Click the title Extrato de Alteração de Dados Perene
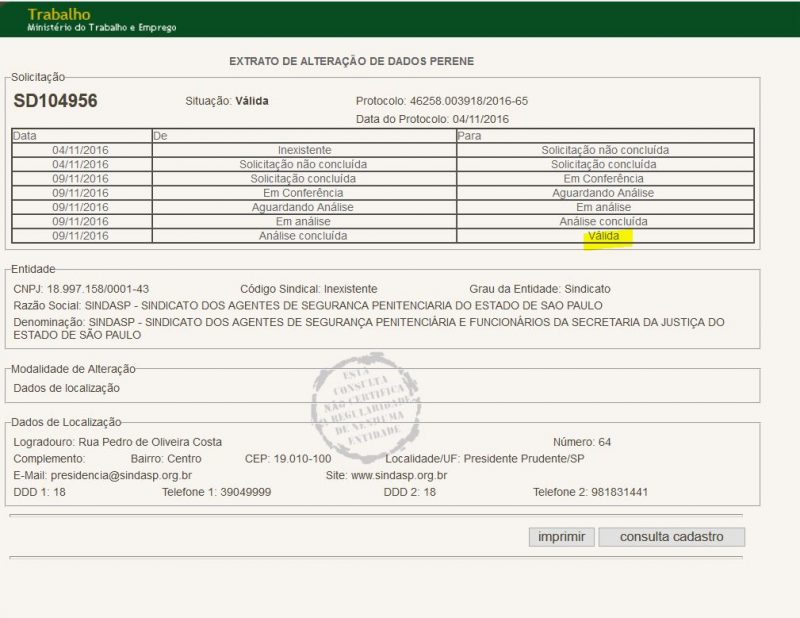The image size is (800, 618). click(352, 61)
